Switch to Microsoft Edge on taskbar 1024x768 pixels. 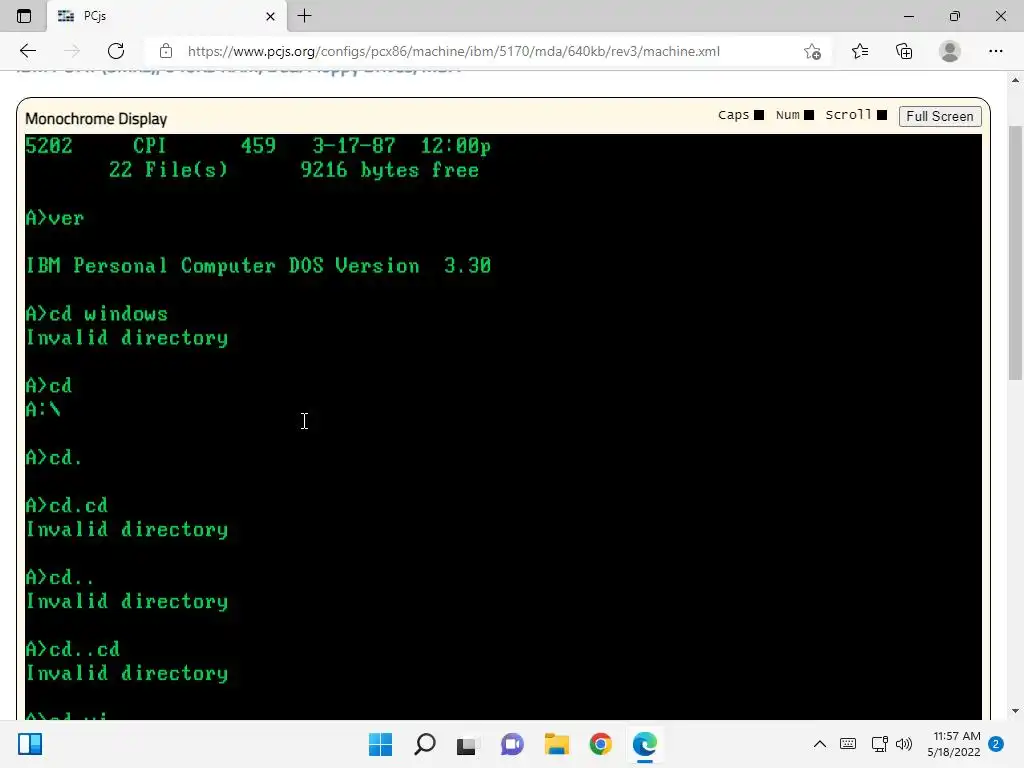[x=645, y=744]
